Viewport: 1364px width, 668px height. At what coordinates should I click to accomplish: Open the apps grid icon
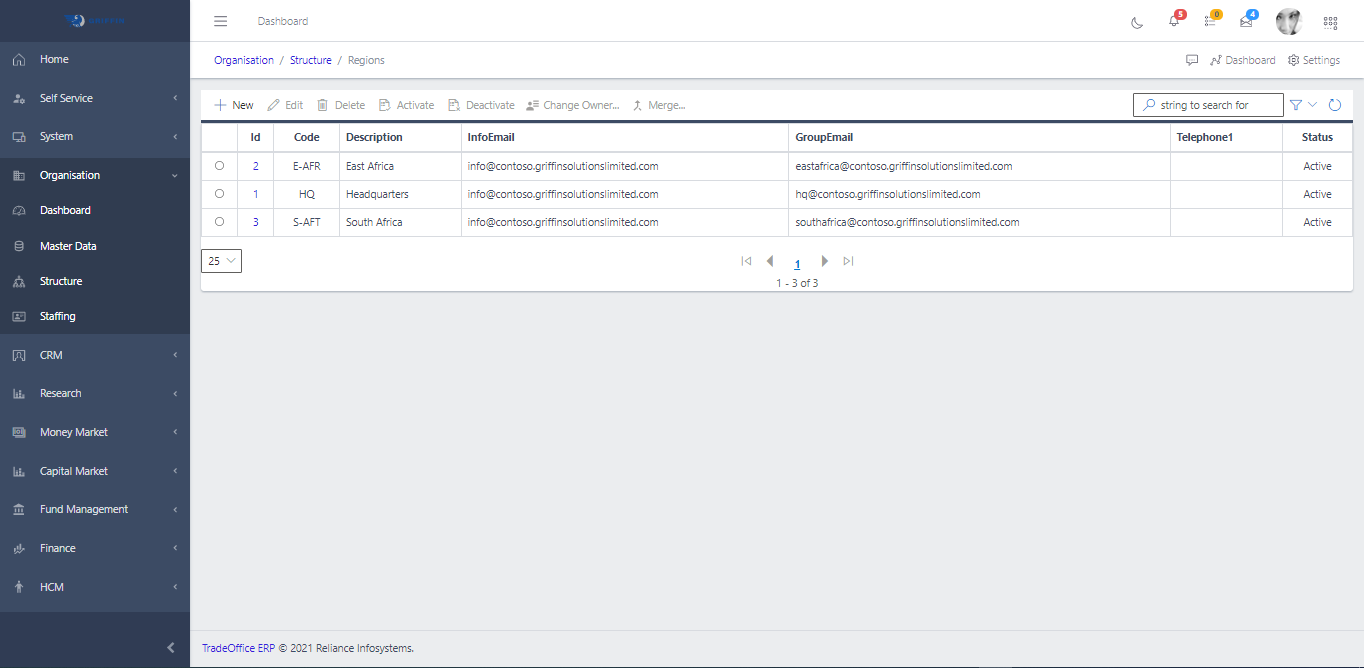tap(1330, 22)
